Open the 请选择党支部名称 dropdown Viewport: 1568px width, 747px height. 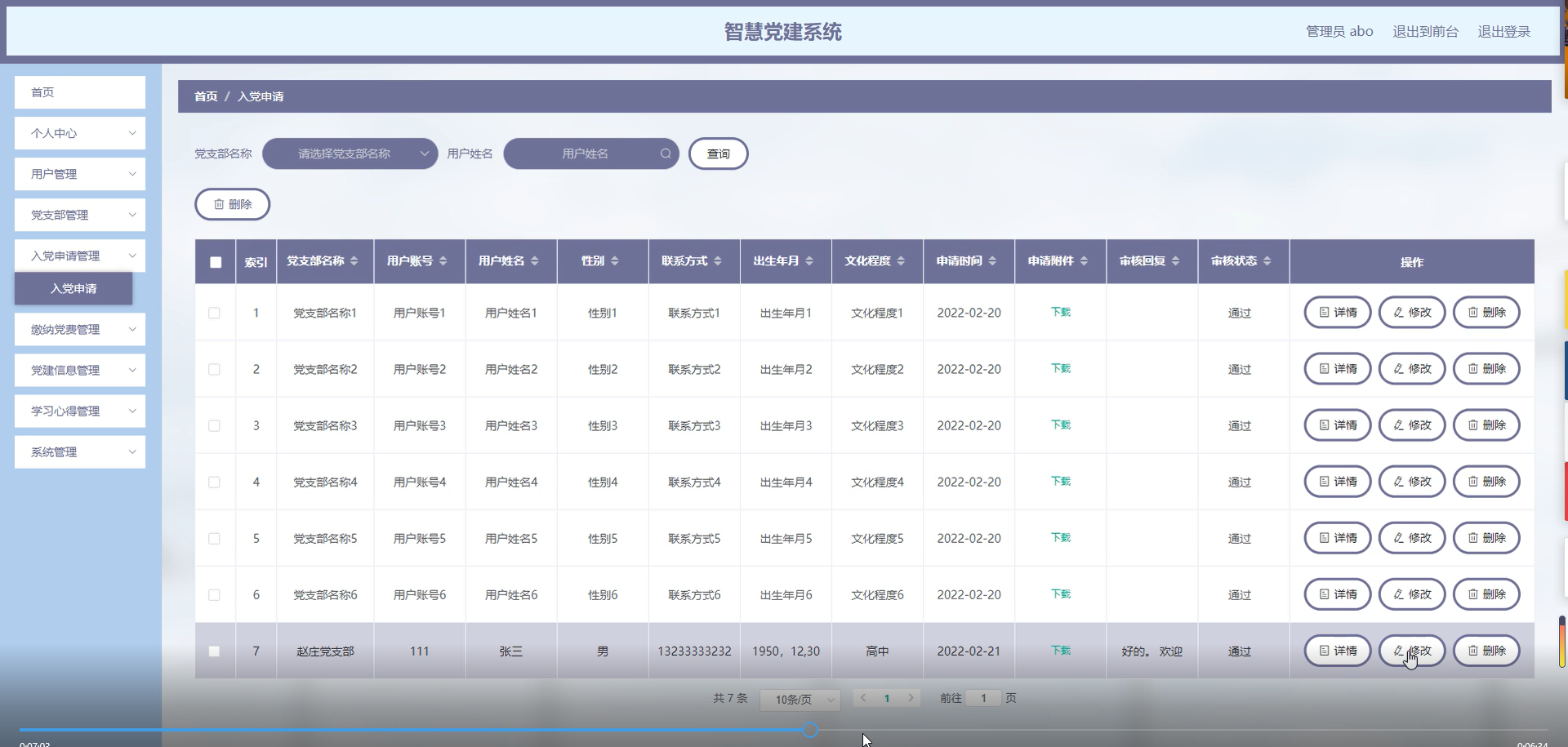coord(350,153)
